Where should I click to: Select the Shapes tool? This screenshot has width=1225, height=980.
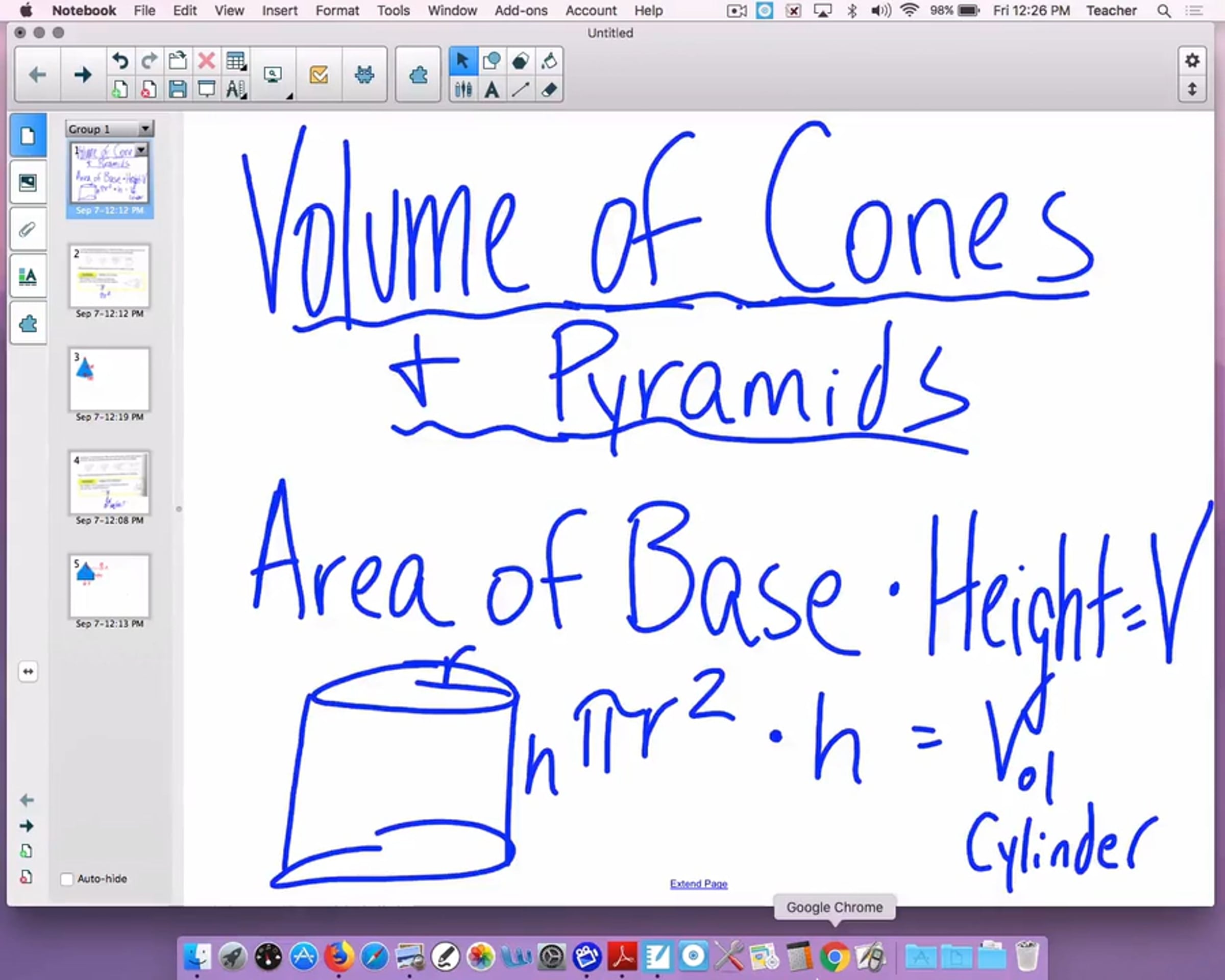click(492, 61)
